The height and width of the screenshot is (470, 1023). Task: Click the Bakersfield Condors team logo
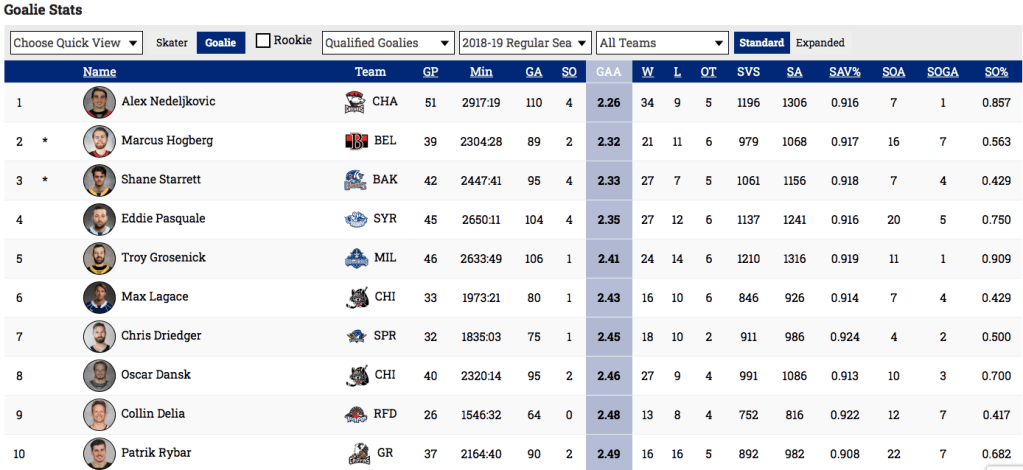point(355,180)
